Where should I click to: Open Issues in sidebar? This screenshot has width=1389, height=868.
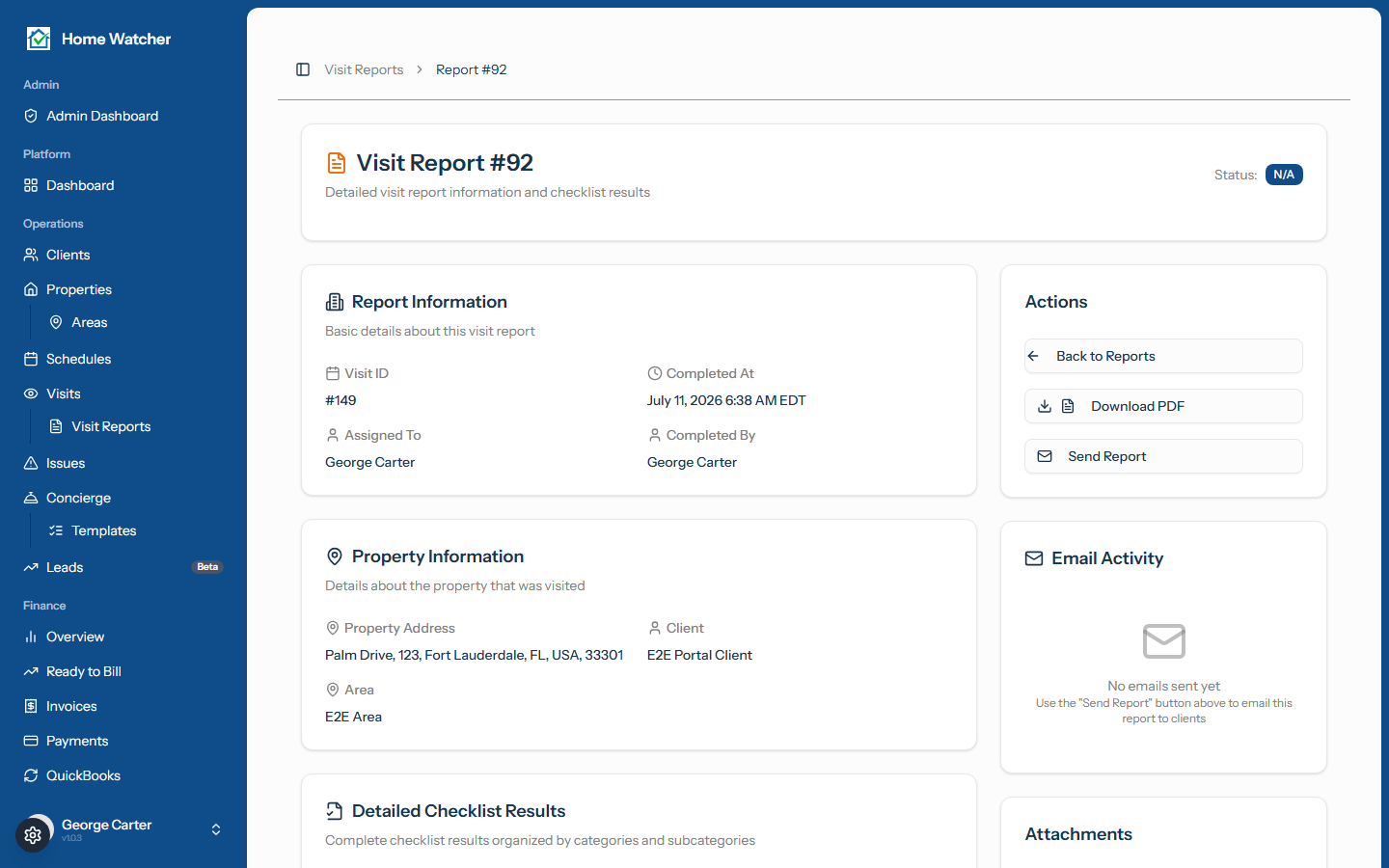coord(123,463)
